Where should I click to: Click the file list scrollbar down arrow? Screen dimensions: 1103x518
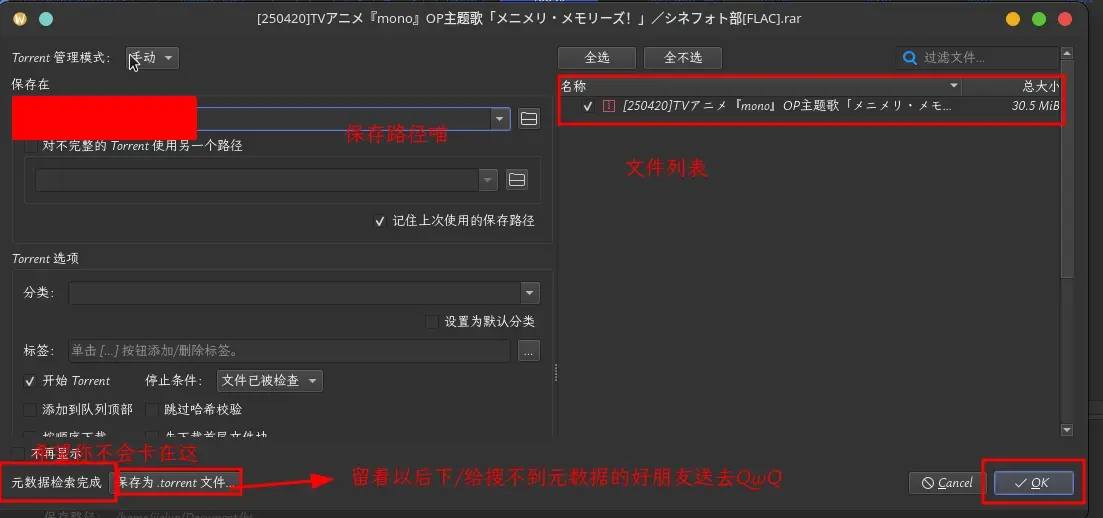[x=1067, y=429]
